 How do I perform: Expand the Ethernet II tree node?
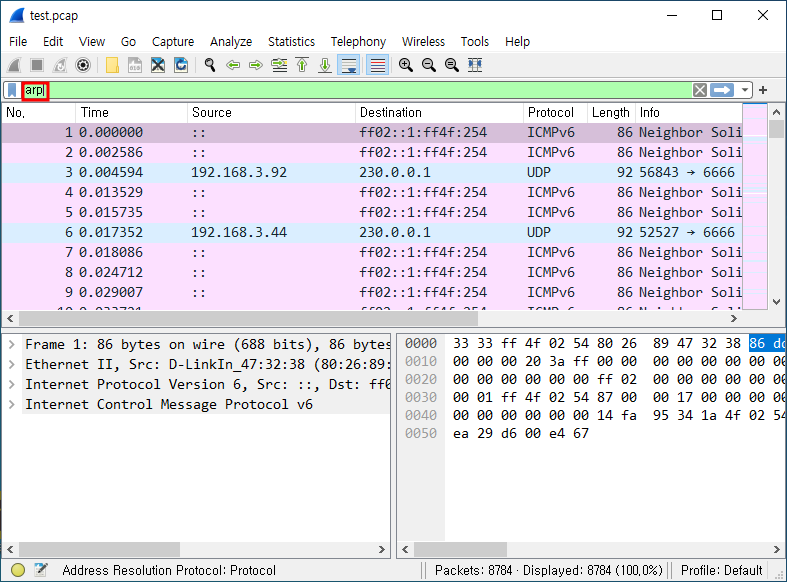(x=12, y=365)
